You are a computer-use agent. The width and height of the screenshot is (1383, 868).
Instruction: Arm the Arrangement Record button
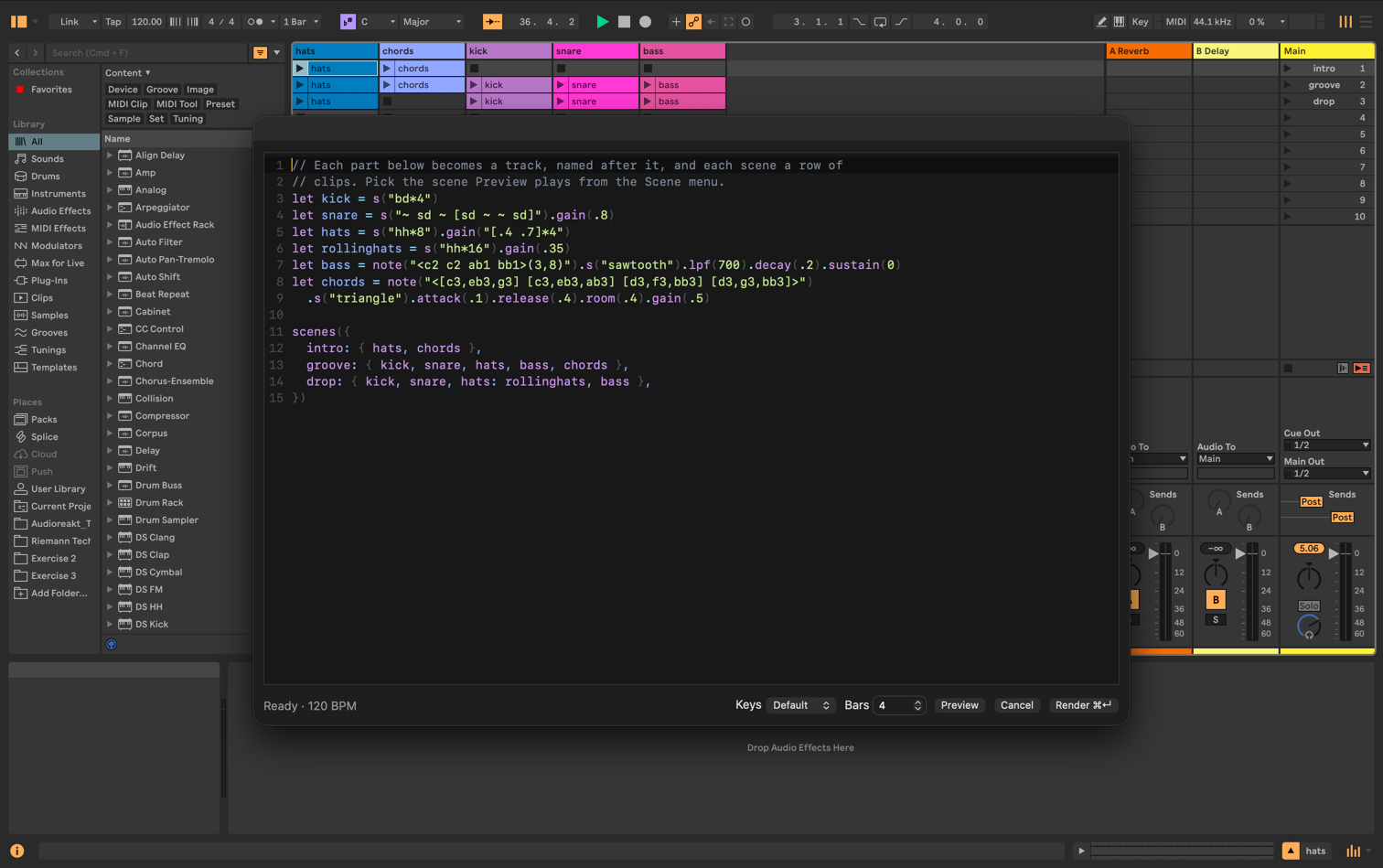pos(646,22)
